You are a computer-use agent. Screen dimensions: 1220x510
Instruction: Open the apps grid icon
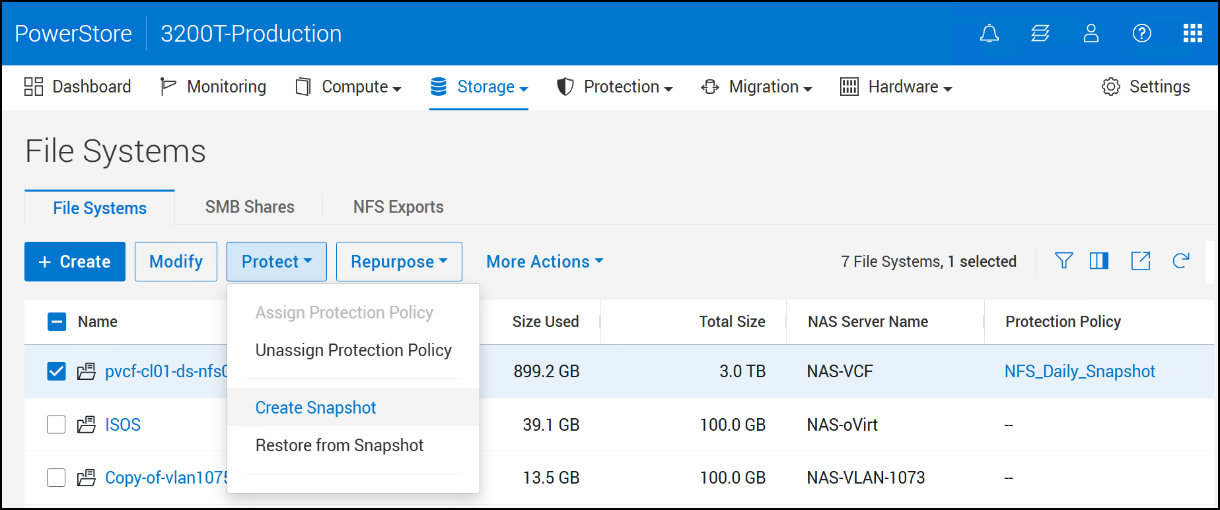1193,34
